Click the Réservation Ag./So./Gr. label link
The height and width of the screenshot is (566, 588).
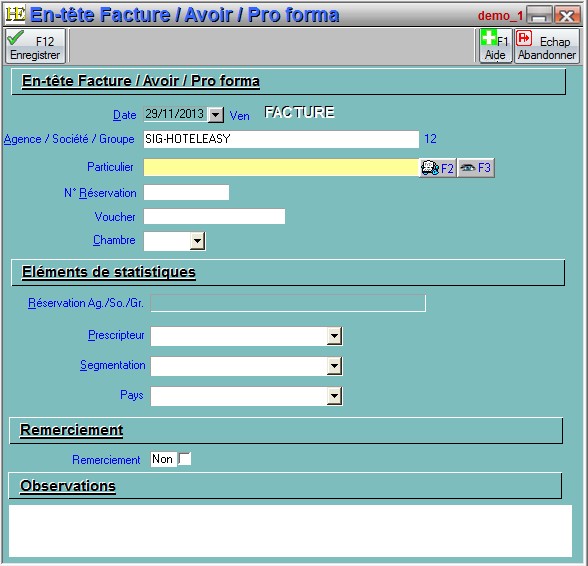click(86, 303)
